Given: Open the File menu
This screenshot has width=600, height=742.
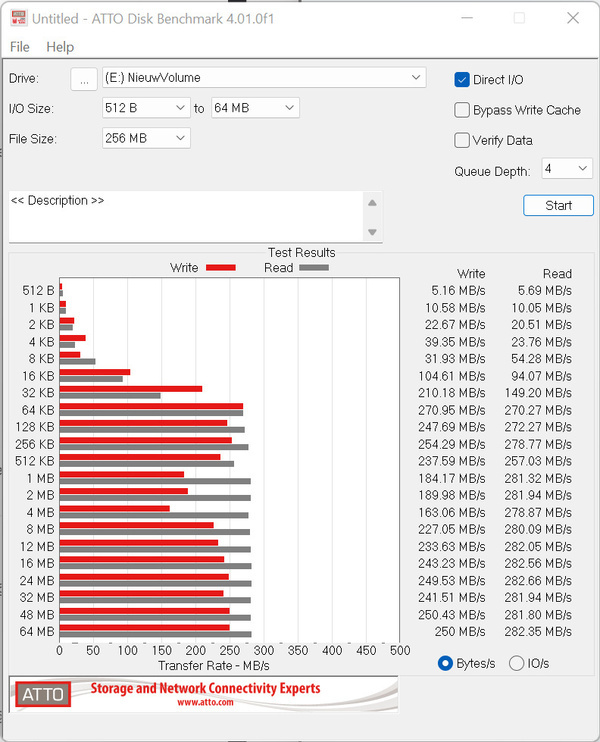Looking at the screenshot, I should pos(19,47).
